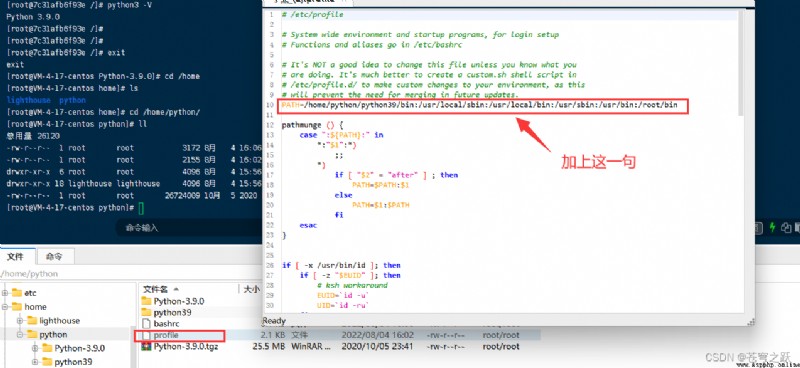Expand the etc folder node

[5, 293]
